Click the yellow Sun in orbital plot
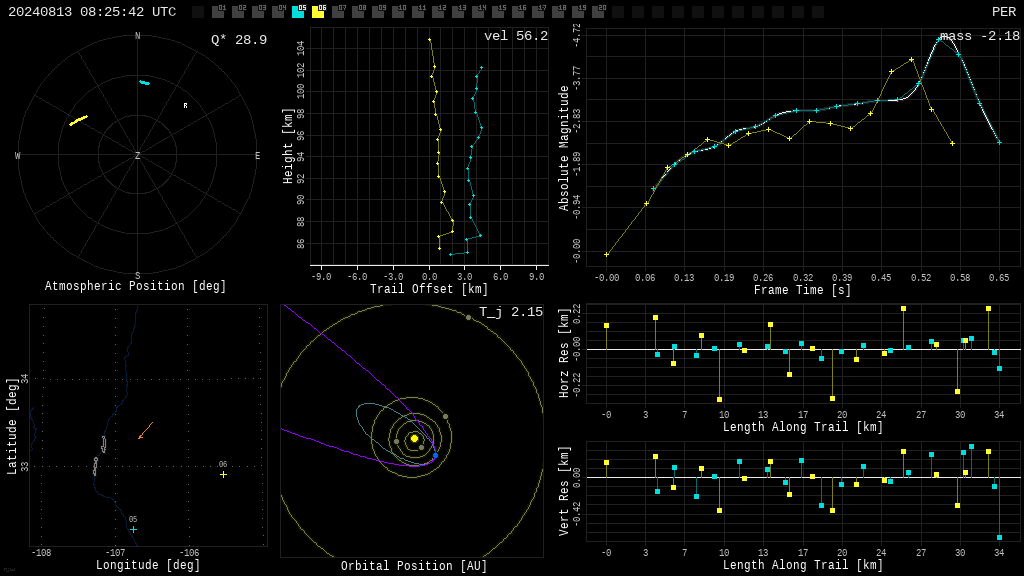 (x=414, y=438)
